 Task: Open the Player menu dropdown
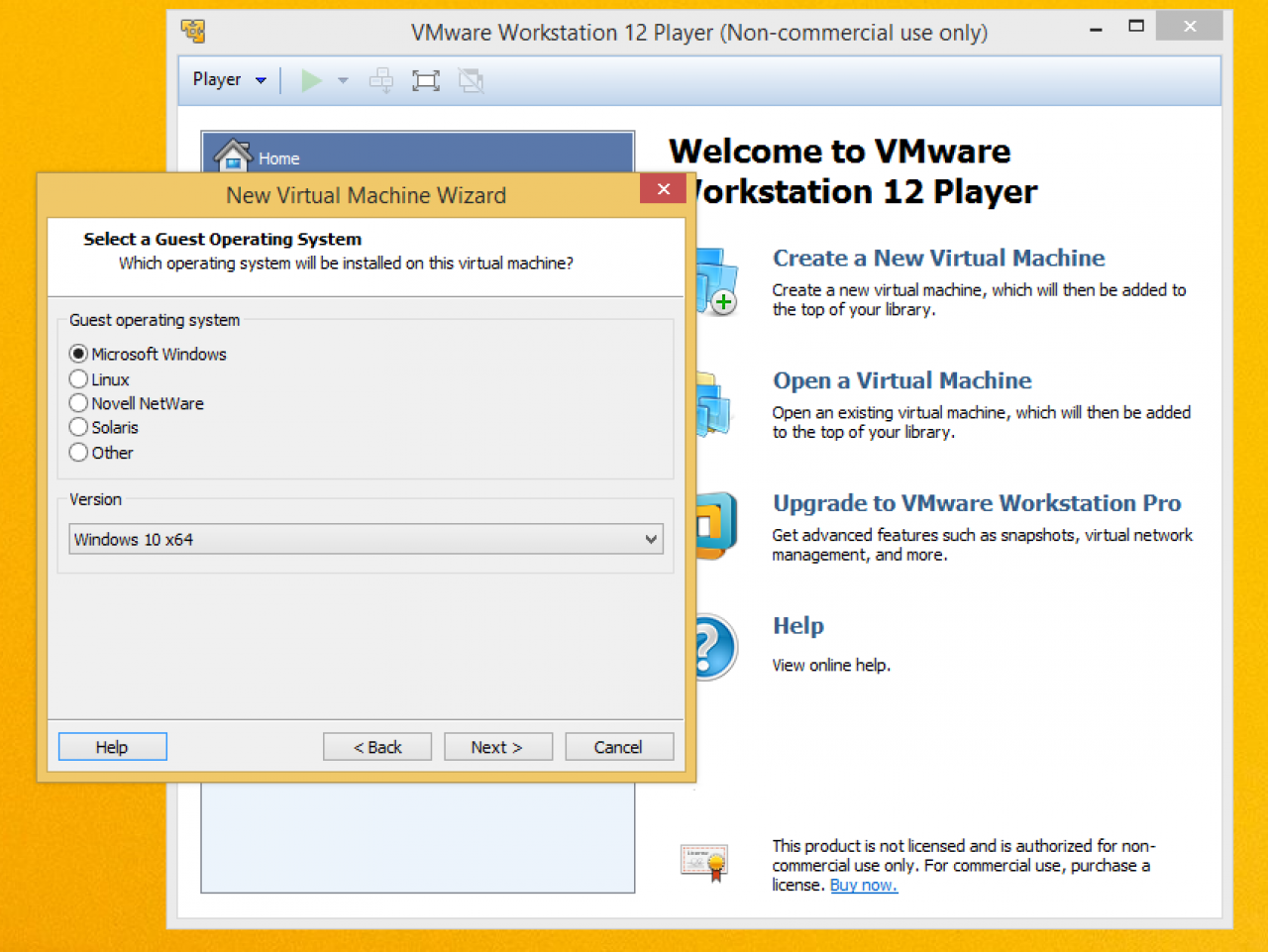[x=229, y=80]
